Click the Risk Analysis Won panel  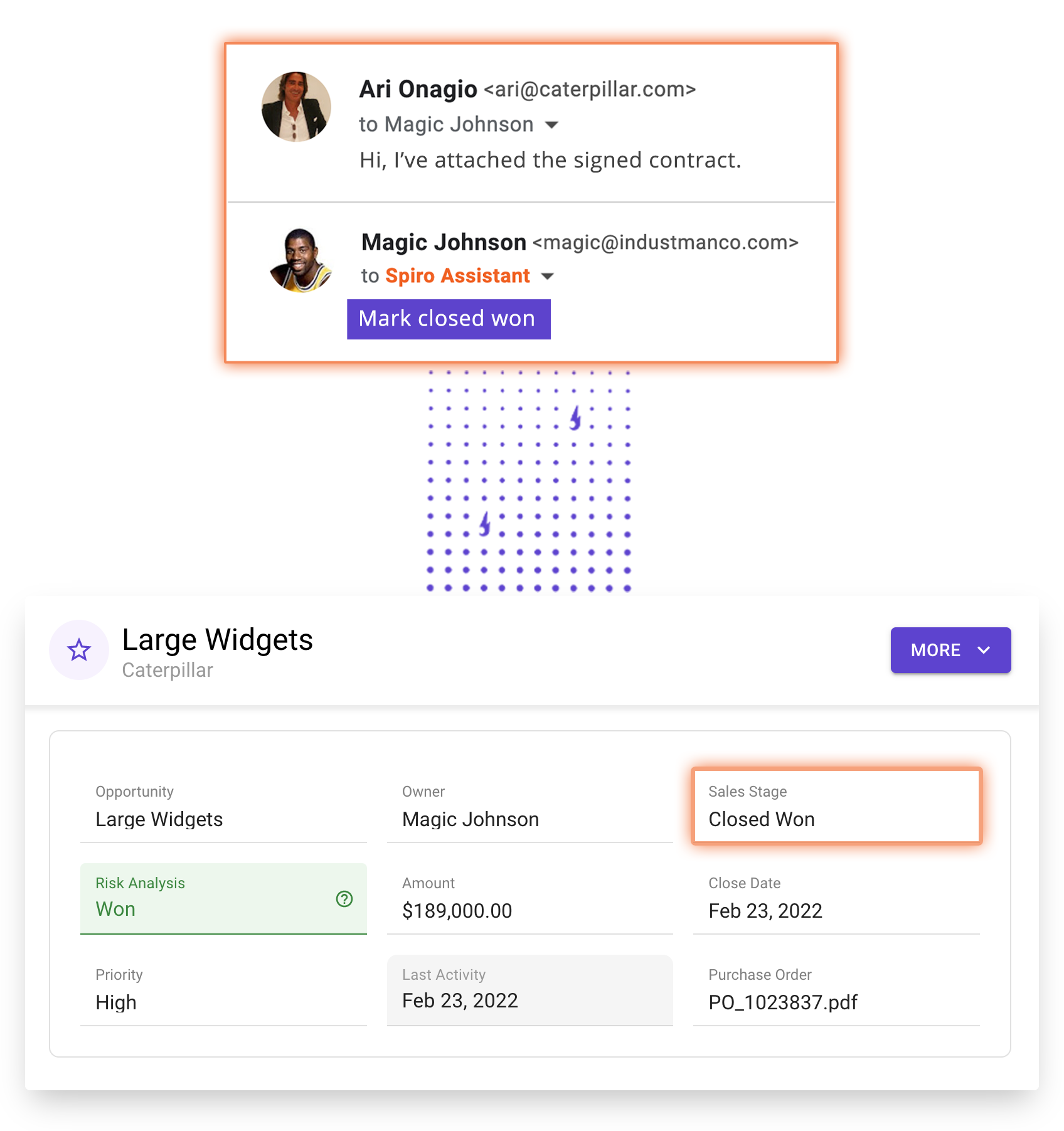click(223, 898)
